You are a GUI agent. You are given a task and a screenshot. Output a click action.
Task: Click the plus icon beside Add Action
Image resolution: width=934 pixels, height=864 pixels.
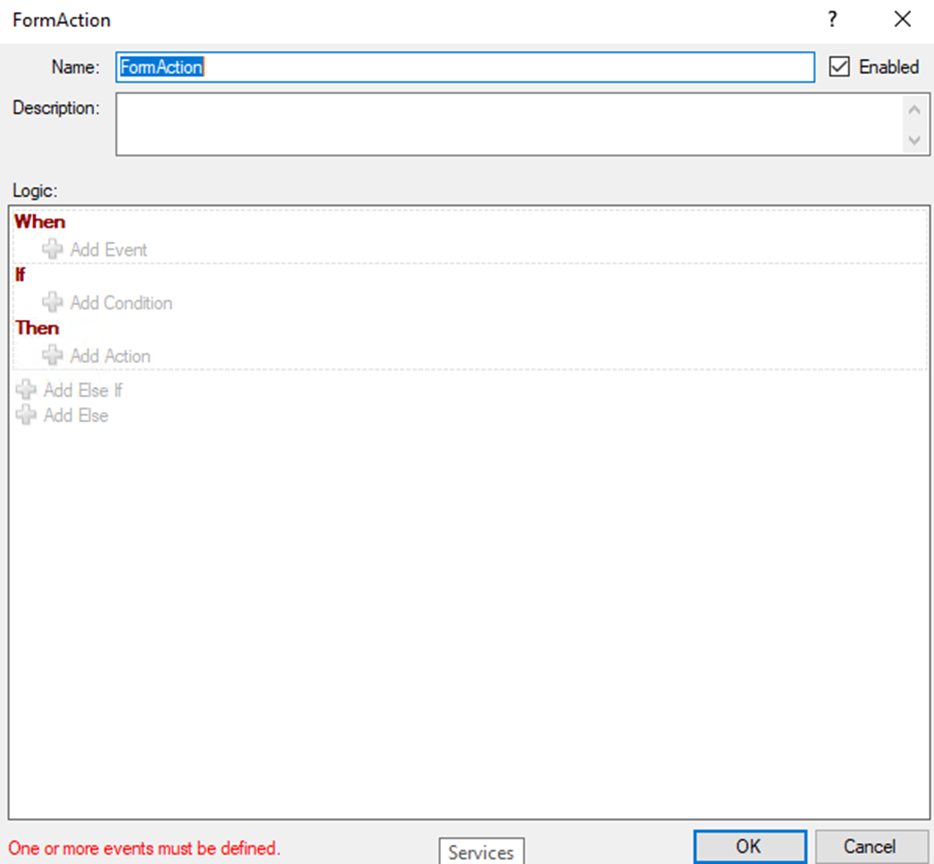click(53, 356)
